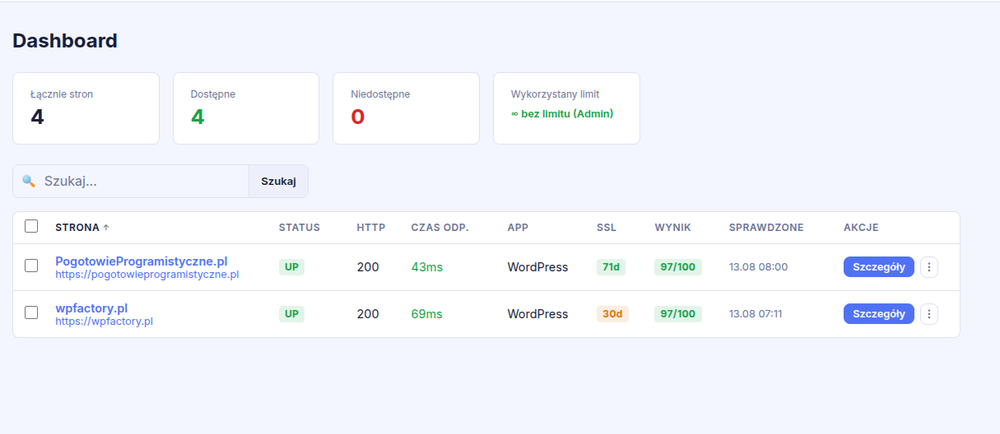The width and height of the screenshot is (1000, 434).
Task: Check the wpfactory.pl row checkbox
Action: [x=31, y=312]
